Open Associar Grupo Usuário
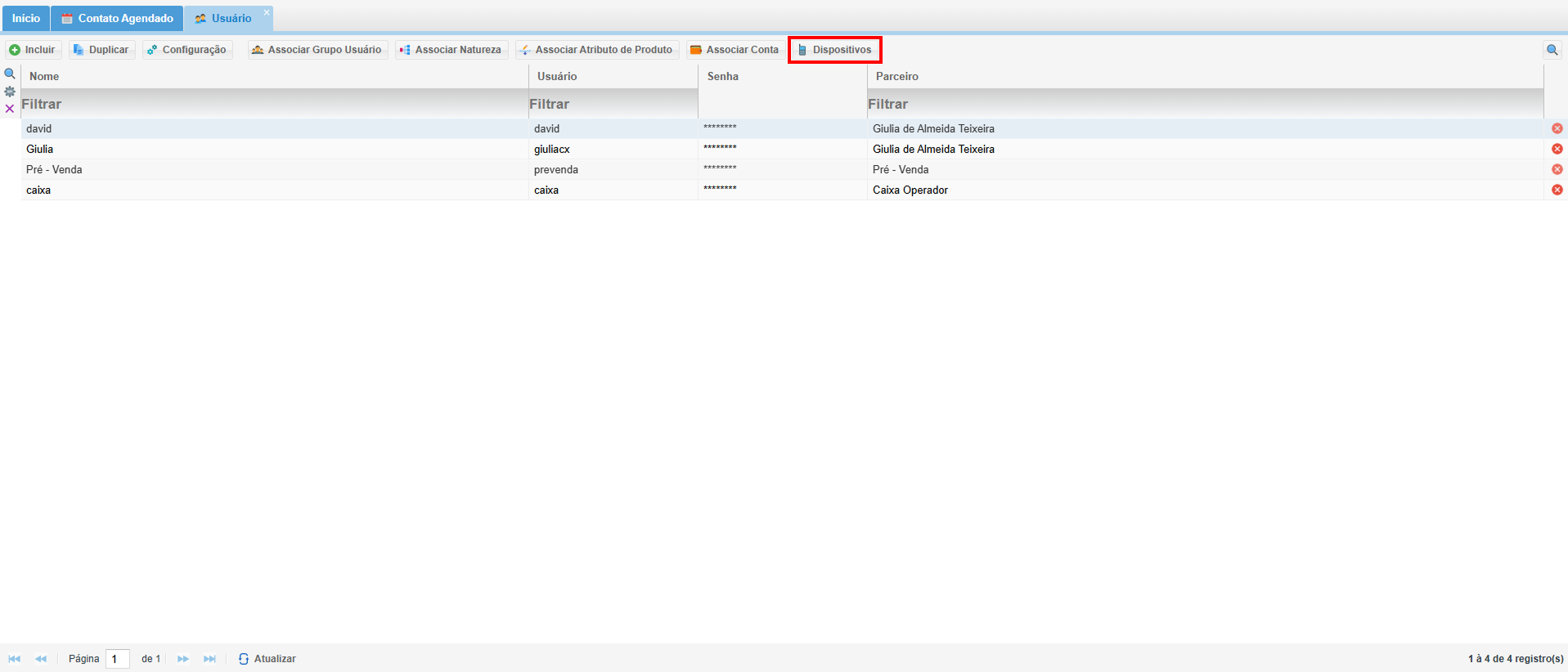 click(x=317, y=50)
